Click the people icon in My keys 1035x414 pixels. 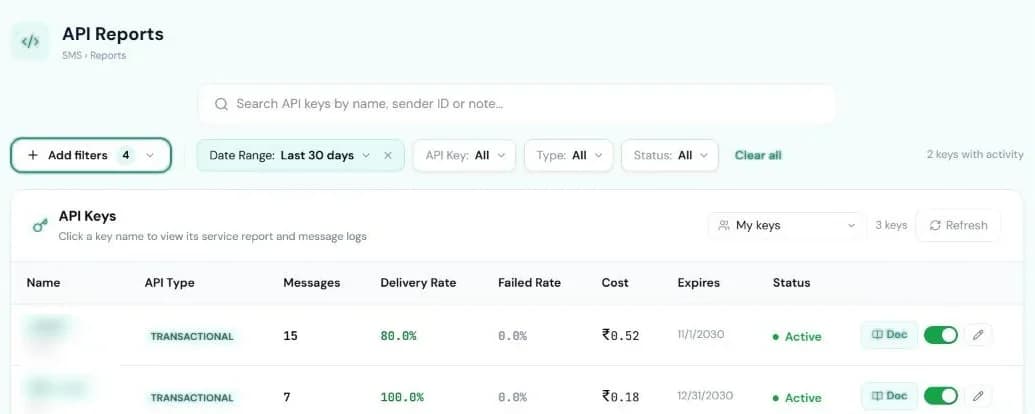pyautogui.click(x=724, y=225)
